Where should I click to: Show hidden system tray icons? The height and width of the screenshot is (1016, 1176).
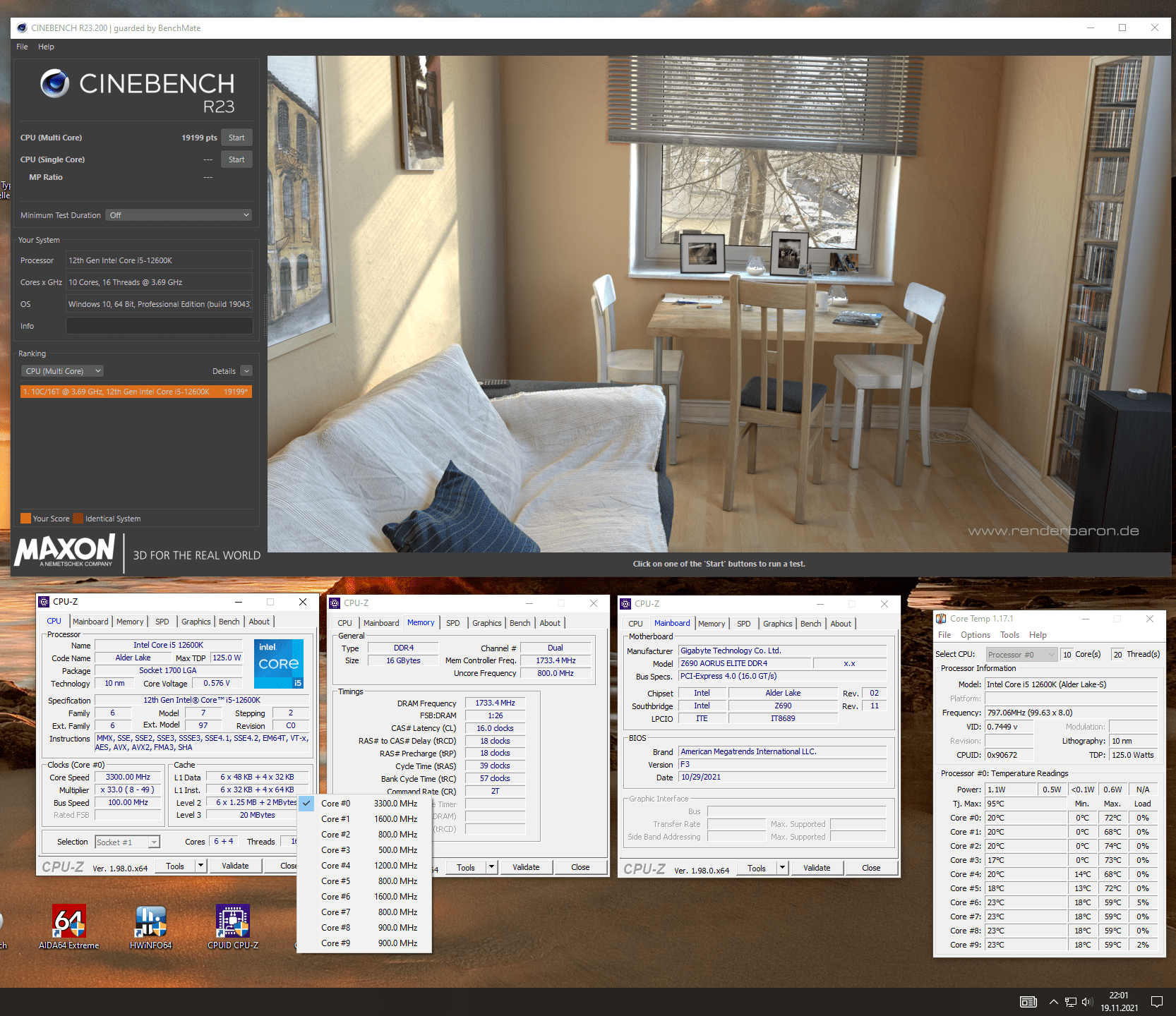coord(1053,1002)
